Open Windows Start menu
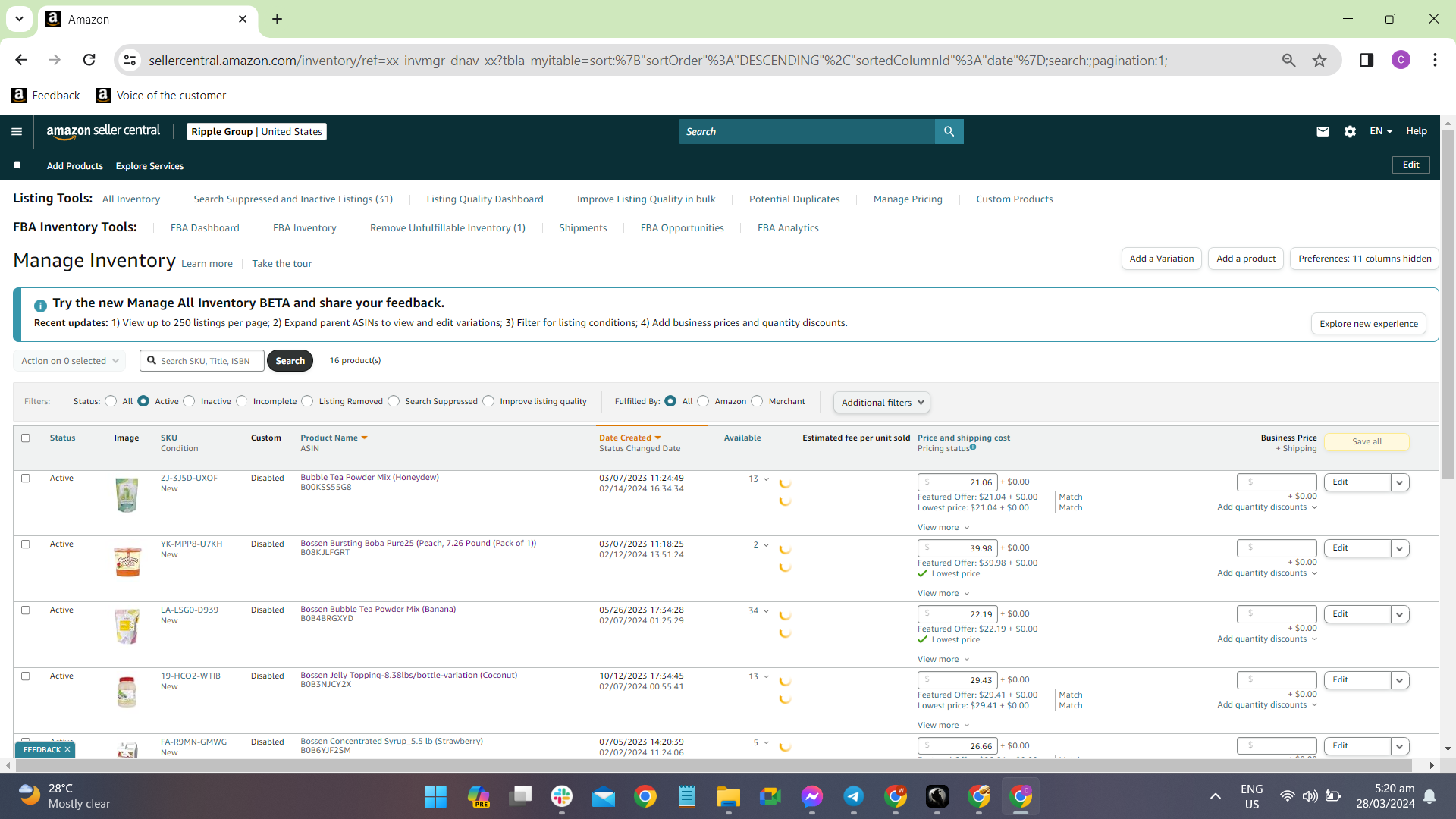The image size is (1456, 819). [x=435, y=796]
